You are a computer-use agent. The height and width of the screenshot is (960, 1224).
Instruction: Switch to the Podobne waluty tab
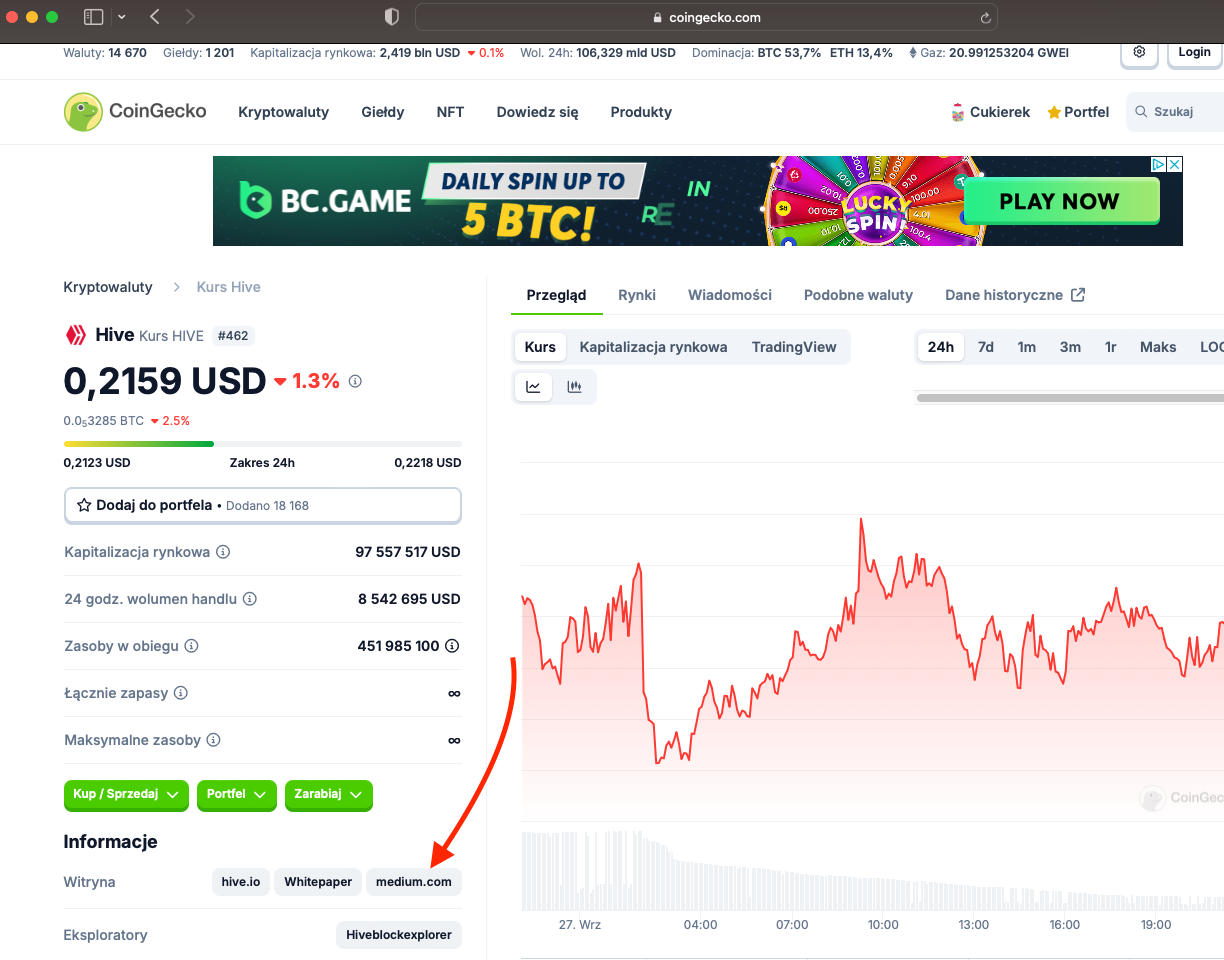coord(858,295)
